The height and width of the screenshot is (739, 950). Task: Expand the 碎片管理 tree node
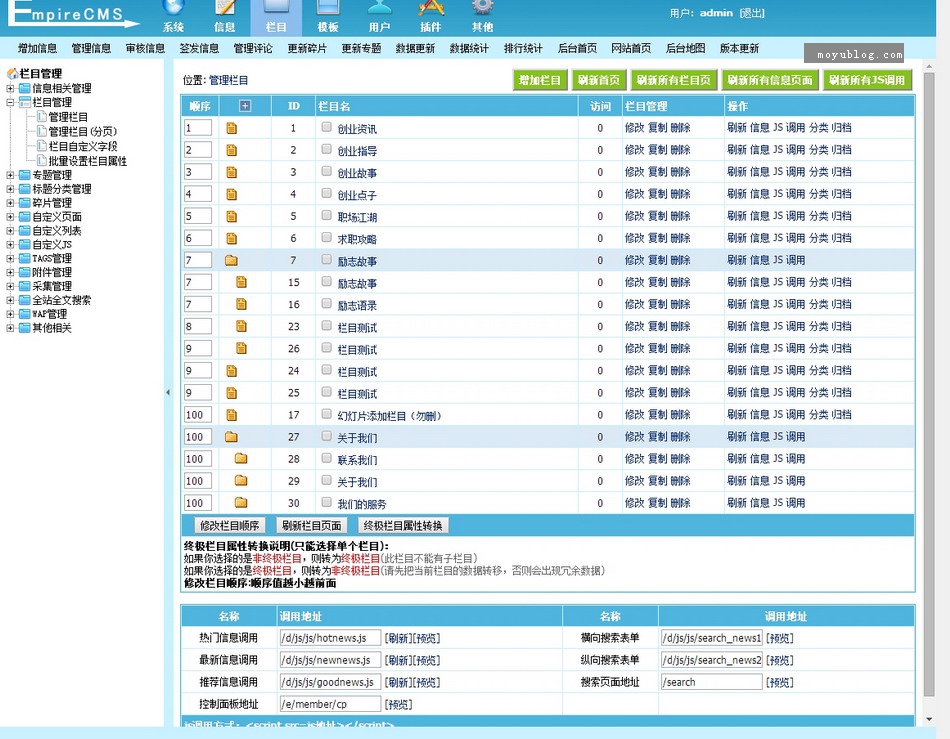10,203
